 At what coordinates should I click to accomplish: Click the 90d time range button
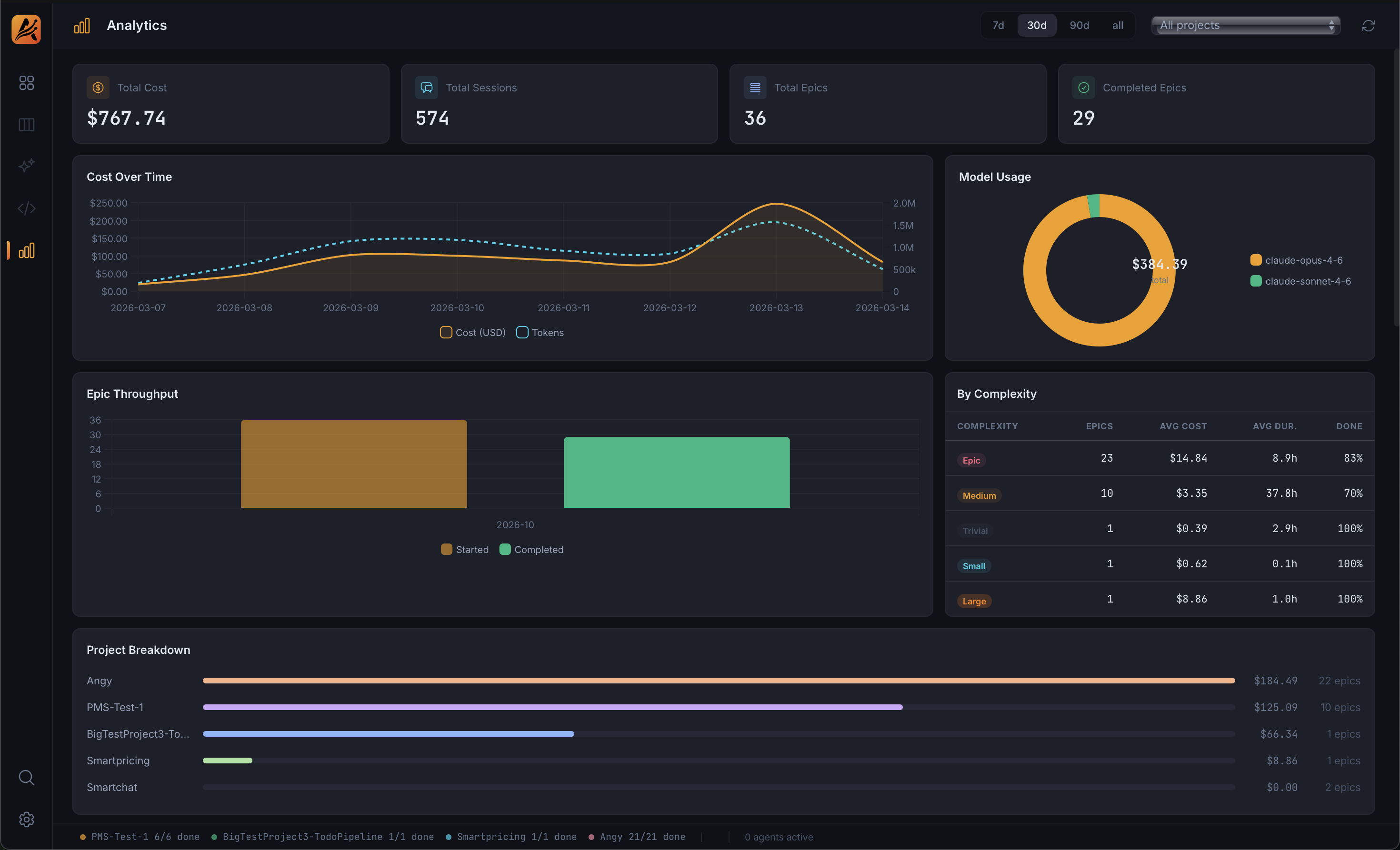[x=1079, y=25]
